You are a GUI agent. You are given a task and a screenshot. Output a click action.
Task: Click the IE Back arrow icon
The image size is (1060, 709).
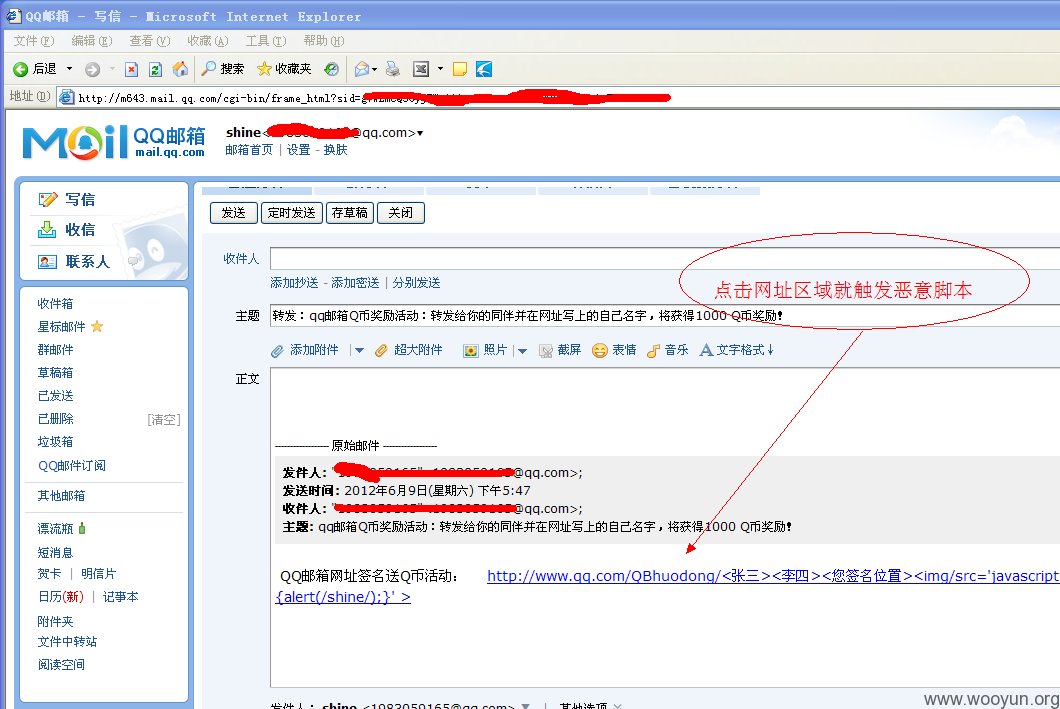(x=20, y=69)
